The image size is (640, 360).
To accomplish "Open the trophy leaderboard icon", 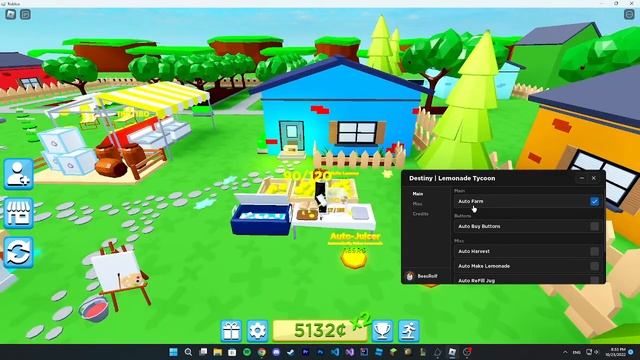I will point(382,331).
